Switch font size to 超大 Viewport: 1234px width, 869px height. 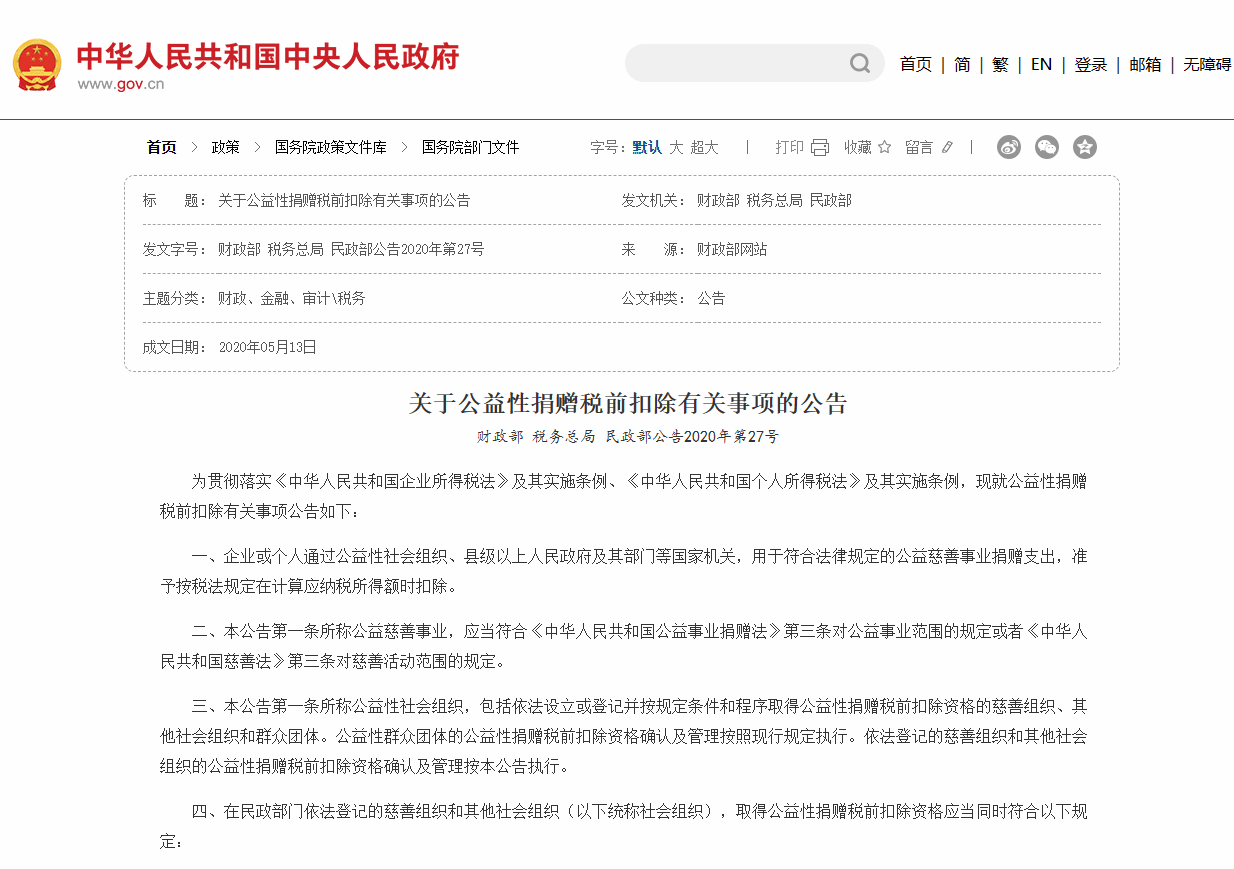[704, 147]
